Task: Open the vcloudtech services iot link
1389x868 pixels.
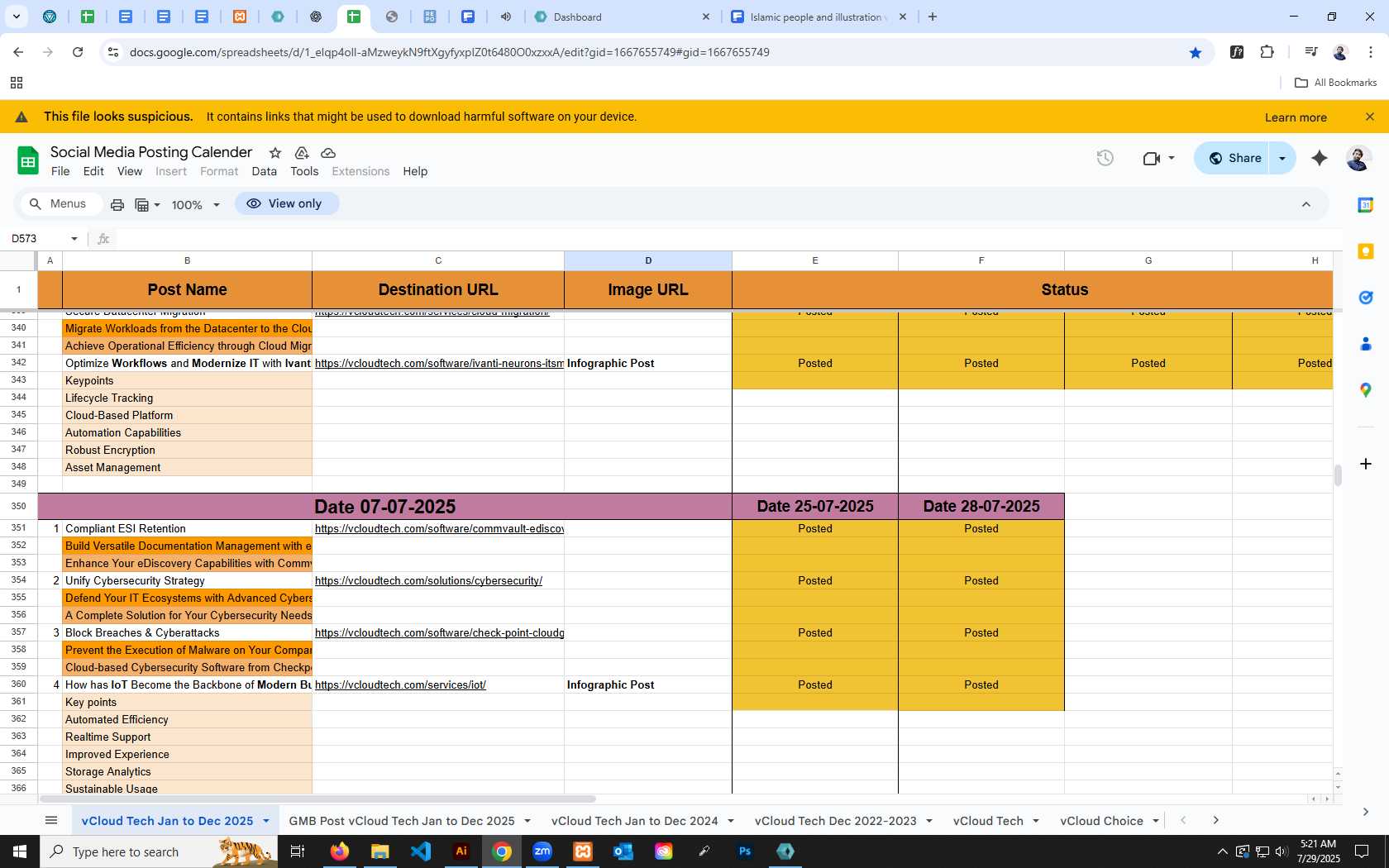Action: point(400,685)
